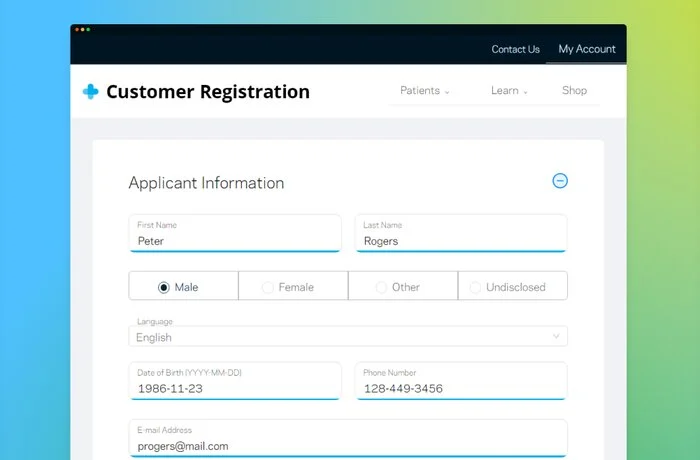The width and height of the screenshot is (700, 460).
Task: Open the My Account tab
Action: coord(587,49)
